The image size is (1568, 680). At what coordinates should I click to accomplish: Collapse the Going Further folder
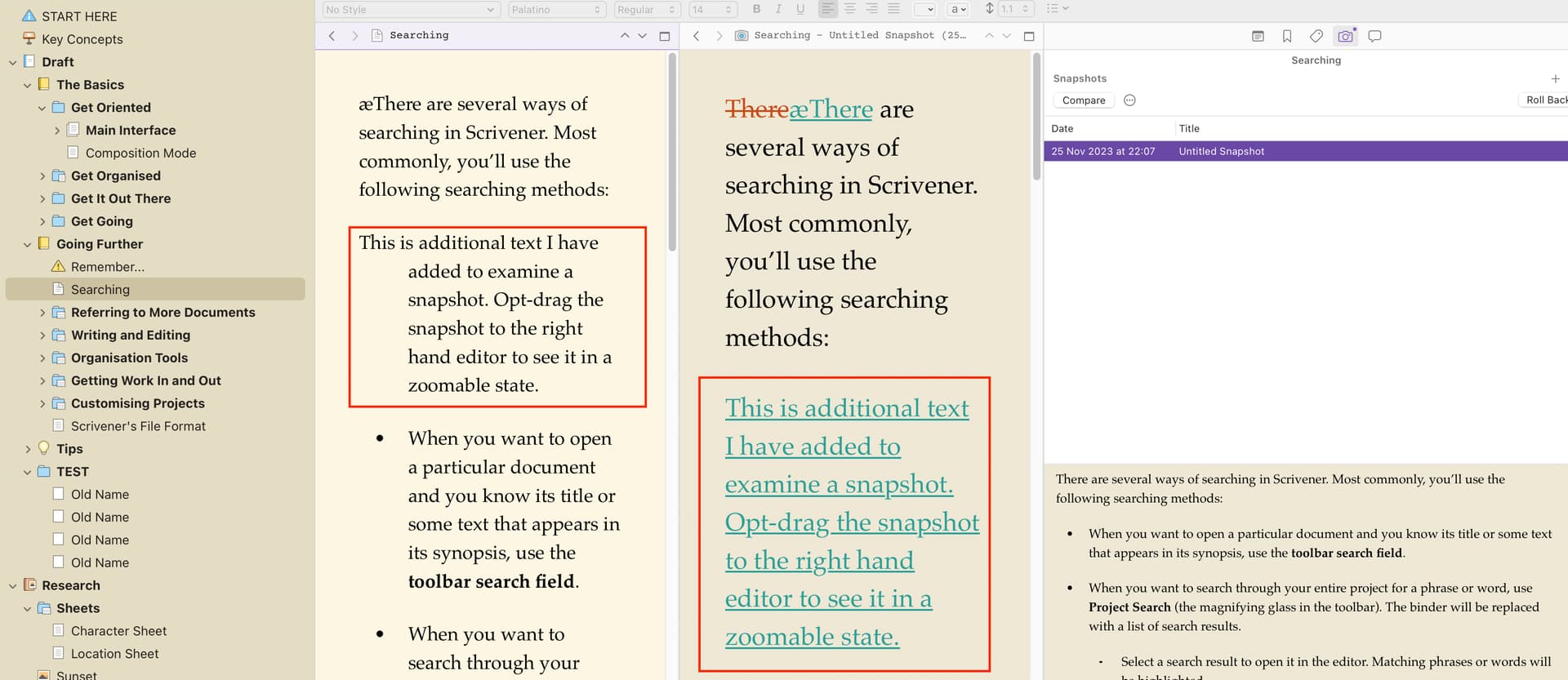(x=27, y=245)
